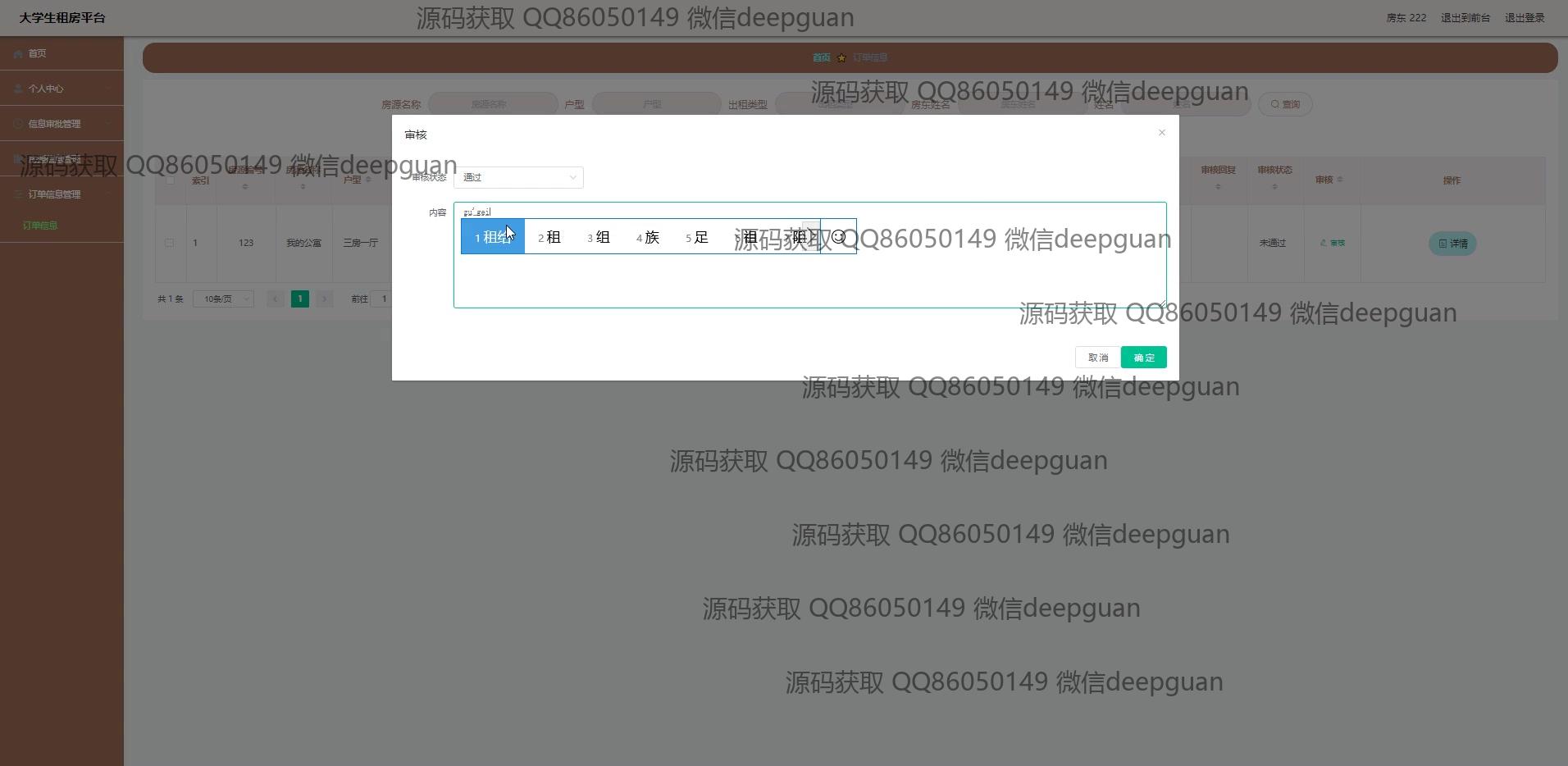Image resolution: width=1568 pixels, height=766 pixels.
Task: Open the IME emoji smiley panel
Action: 838,237
